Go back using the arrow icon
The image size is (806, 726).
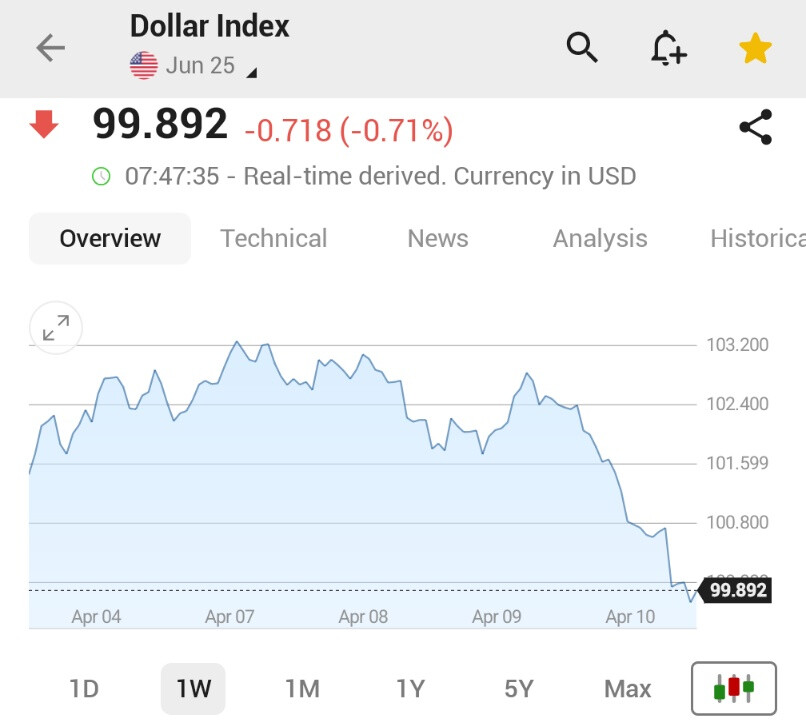click(x=50, y=48)
